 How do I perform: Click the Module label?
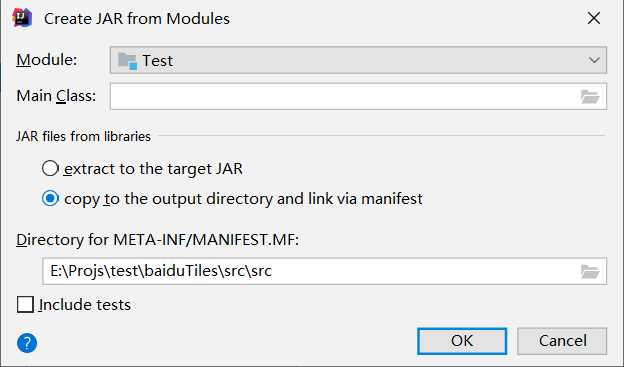pyautogui.click(x=47, y=60)
